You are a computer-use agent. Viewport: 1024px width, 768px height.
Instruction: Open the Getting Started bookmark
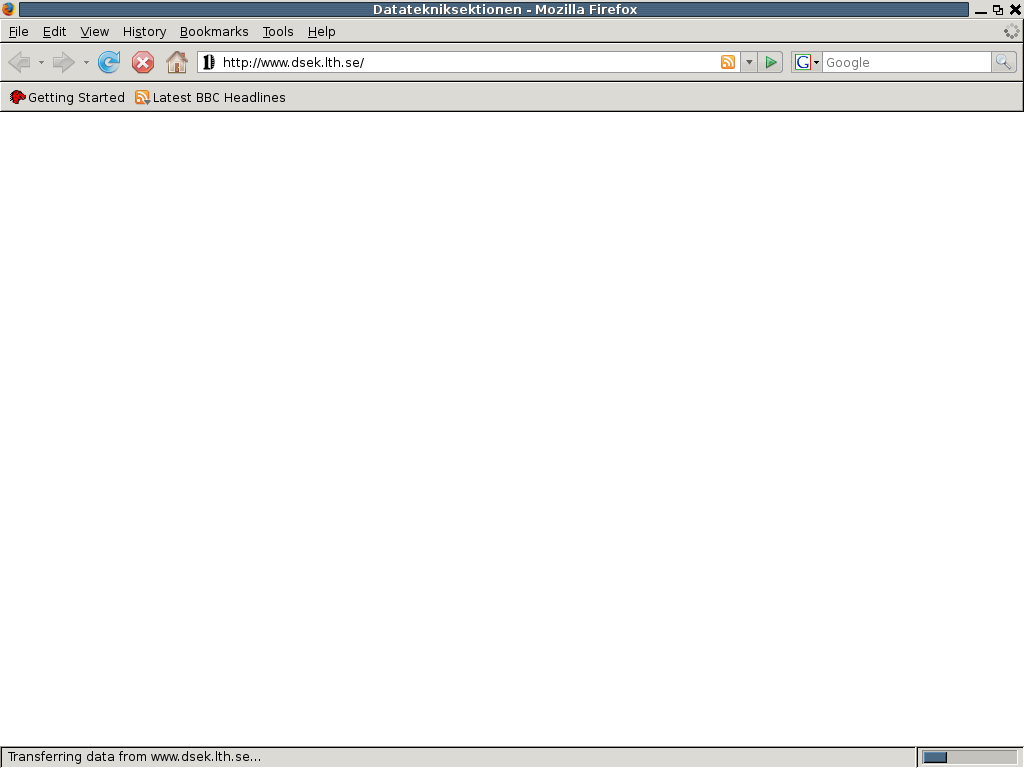point(67,97)
